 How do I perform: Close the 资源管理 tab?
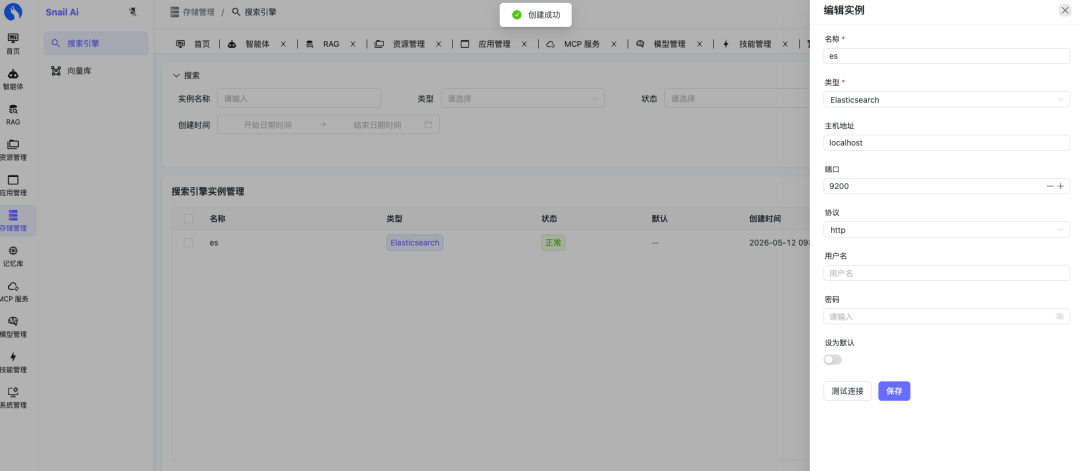pos(438,44)
